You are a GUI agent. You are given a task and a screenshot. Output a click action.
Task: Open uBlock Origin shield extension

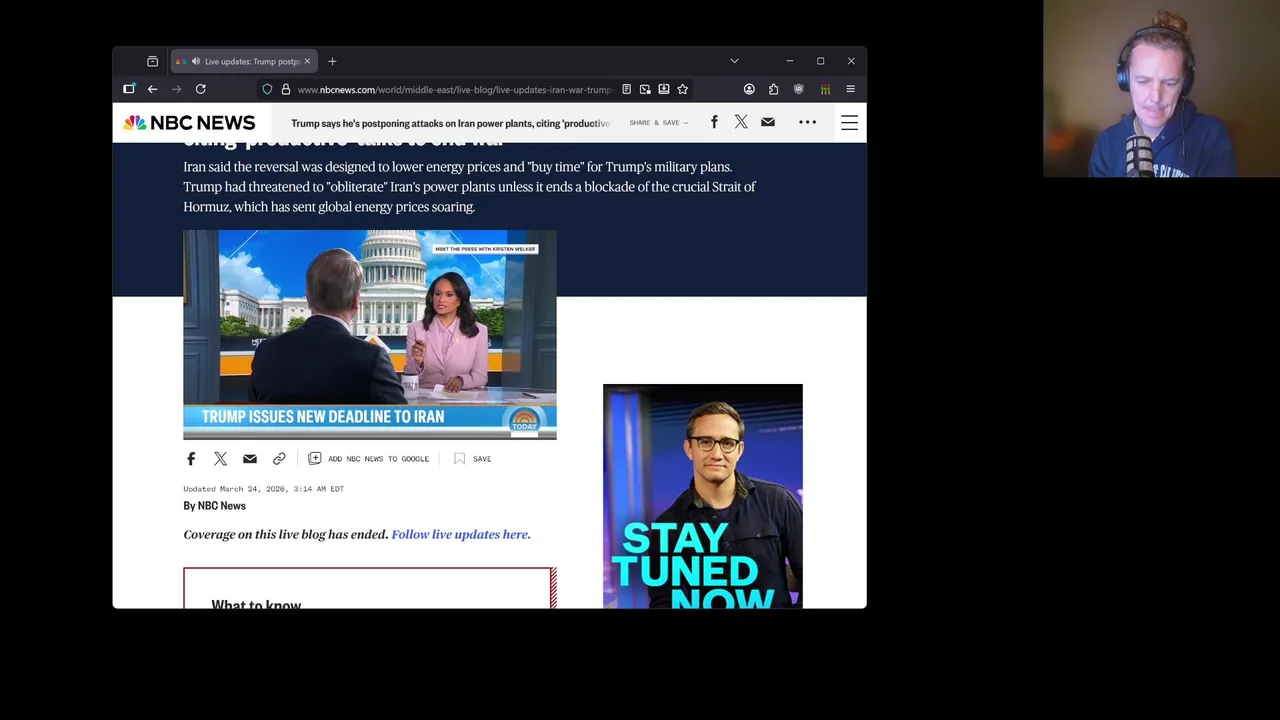pyautogui.click(x=798, y=89)
